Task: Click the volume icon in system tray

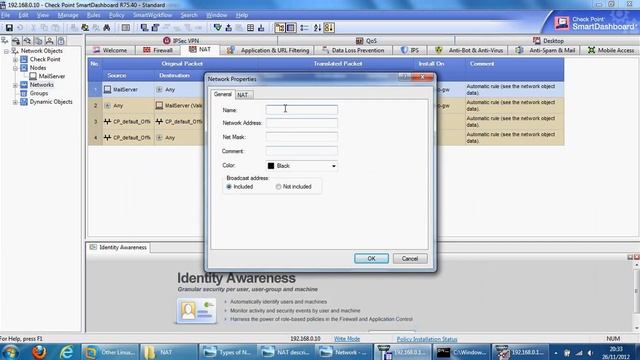Action: point(590,353)
